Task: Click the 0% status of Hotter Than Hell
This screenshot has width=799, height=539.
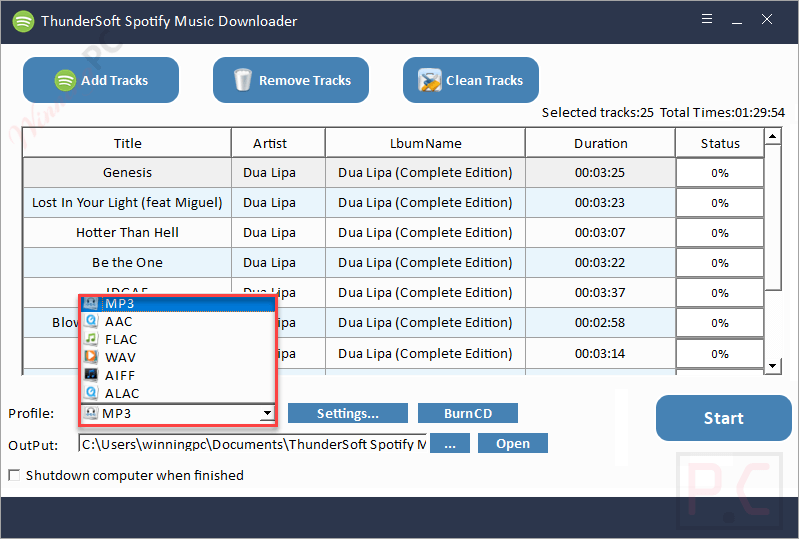Action: coord(720,233)
